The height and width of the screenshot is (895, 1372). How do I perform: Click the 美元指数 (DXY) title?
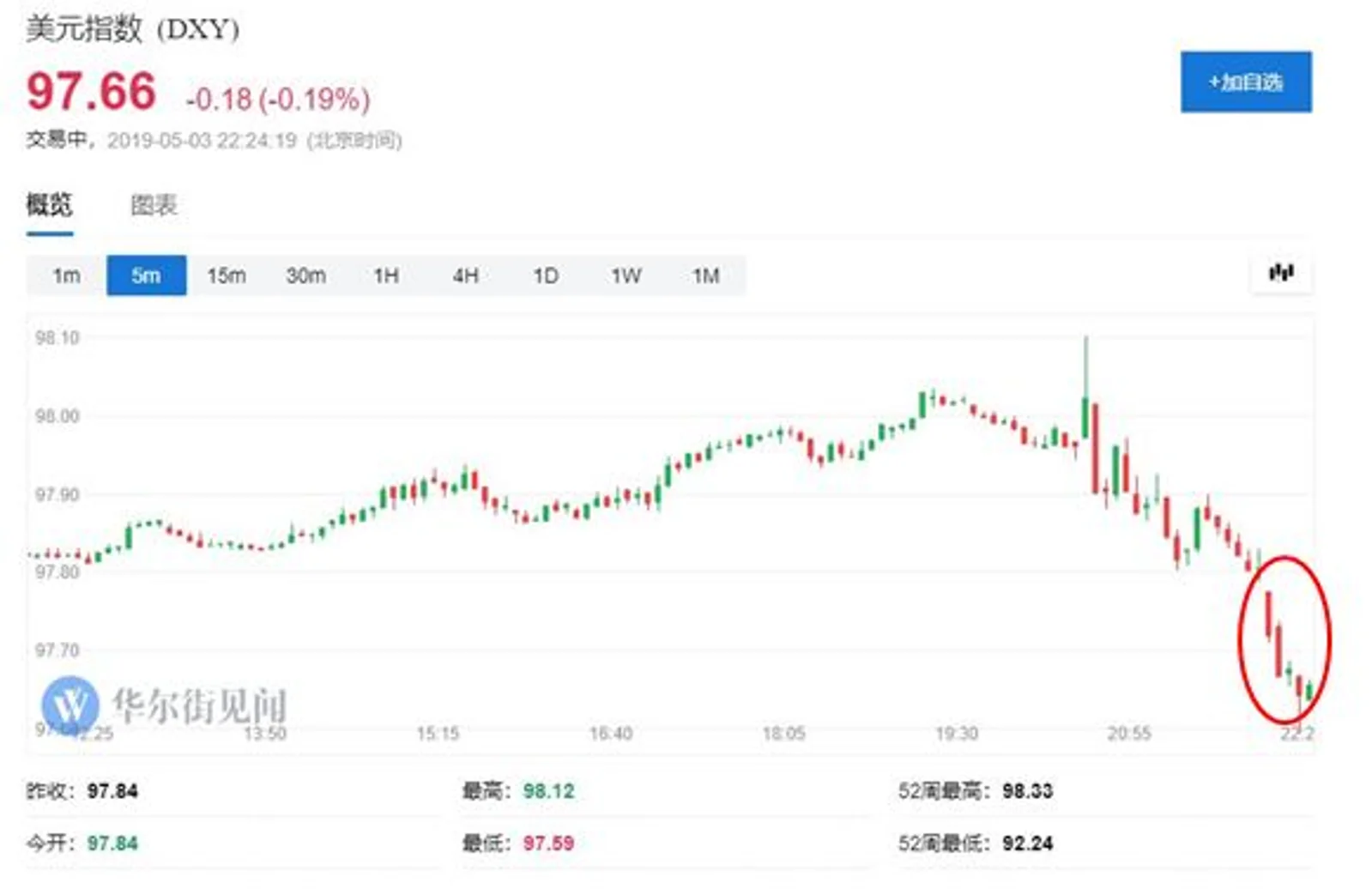(132, 29)
